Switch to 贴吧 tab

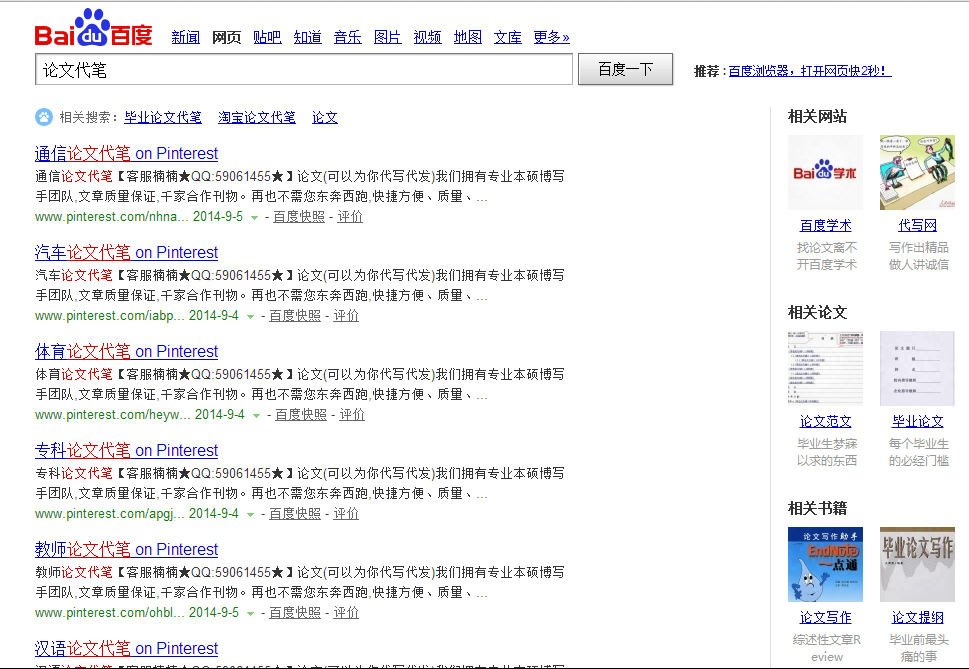(x=267, y=37)
